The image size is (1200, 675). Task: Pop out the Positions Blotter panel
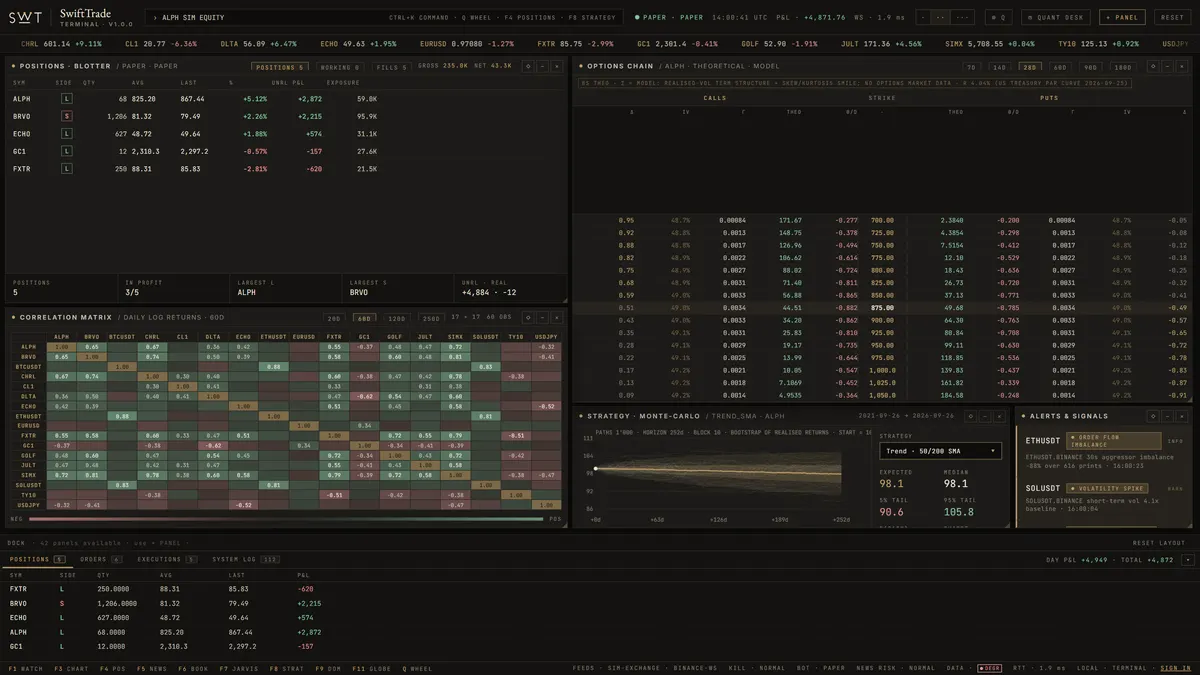click(528, 66)
